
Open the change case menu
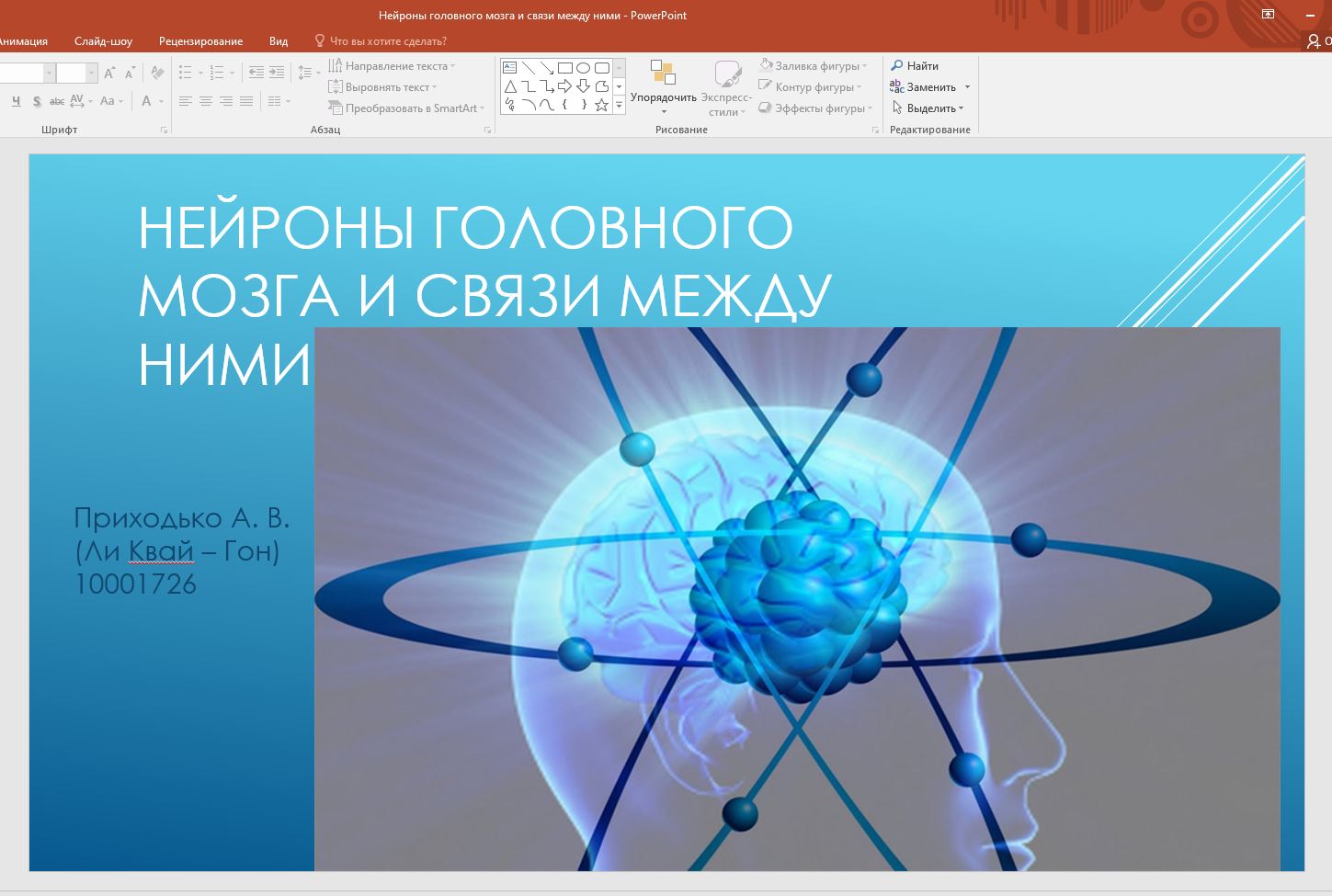110,101
